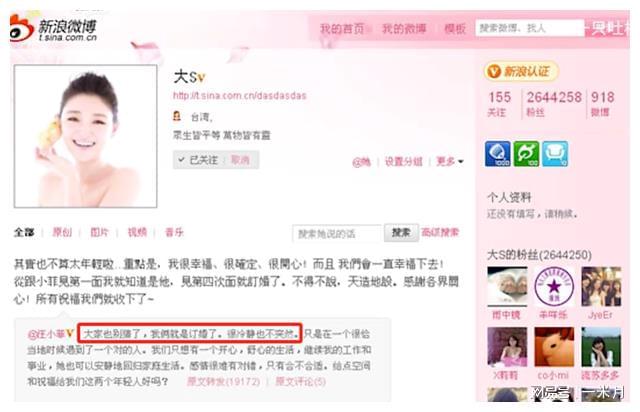640x412 pixels.
Task: Click the orange V 新浪认证 badge
Action: coord(521,71)
